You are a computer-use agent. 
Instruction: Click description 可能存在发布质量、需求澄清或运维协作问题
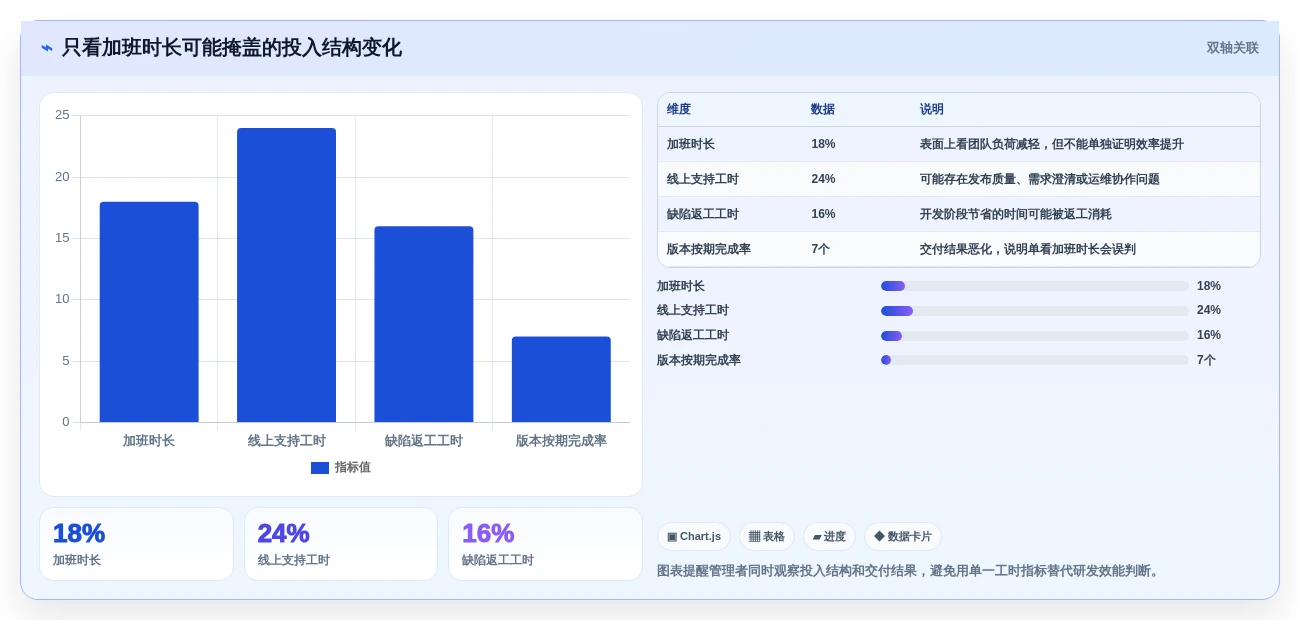[x=1040, y=179]
